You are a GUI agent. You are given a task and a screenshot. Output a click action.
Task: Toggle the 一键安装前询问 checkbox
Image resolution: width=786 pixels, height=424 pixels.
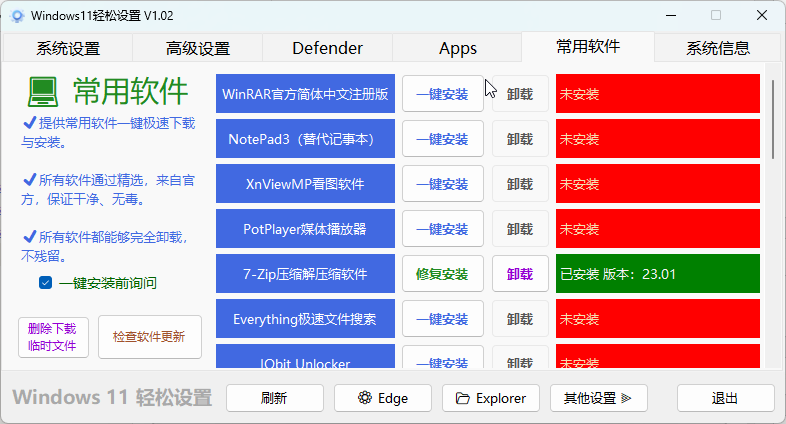(x=45, y=283)
